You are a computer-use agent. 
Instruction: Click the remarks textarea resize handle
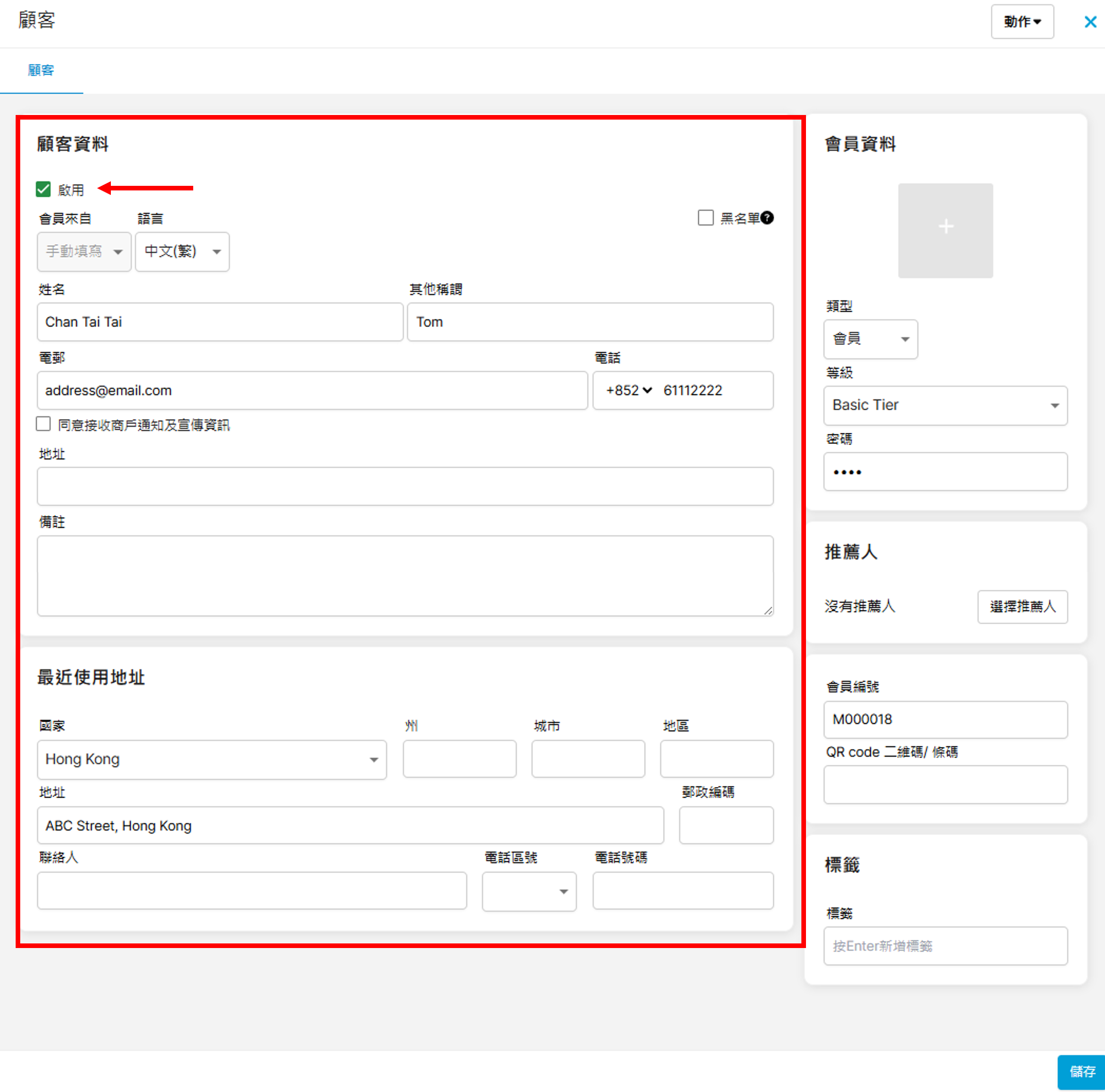coord(768,611)
